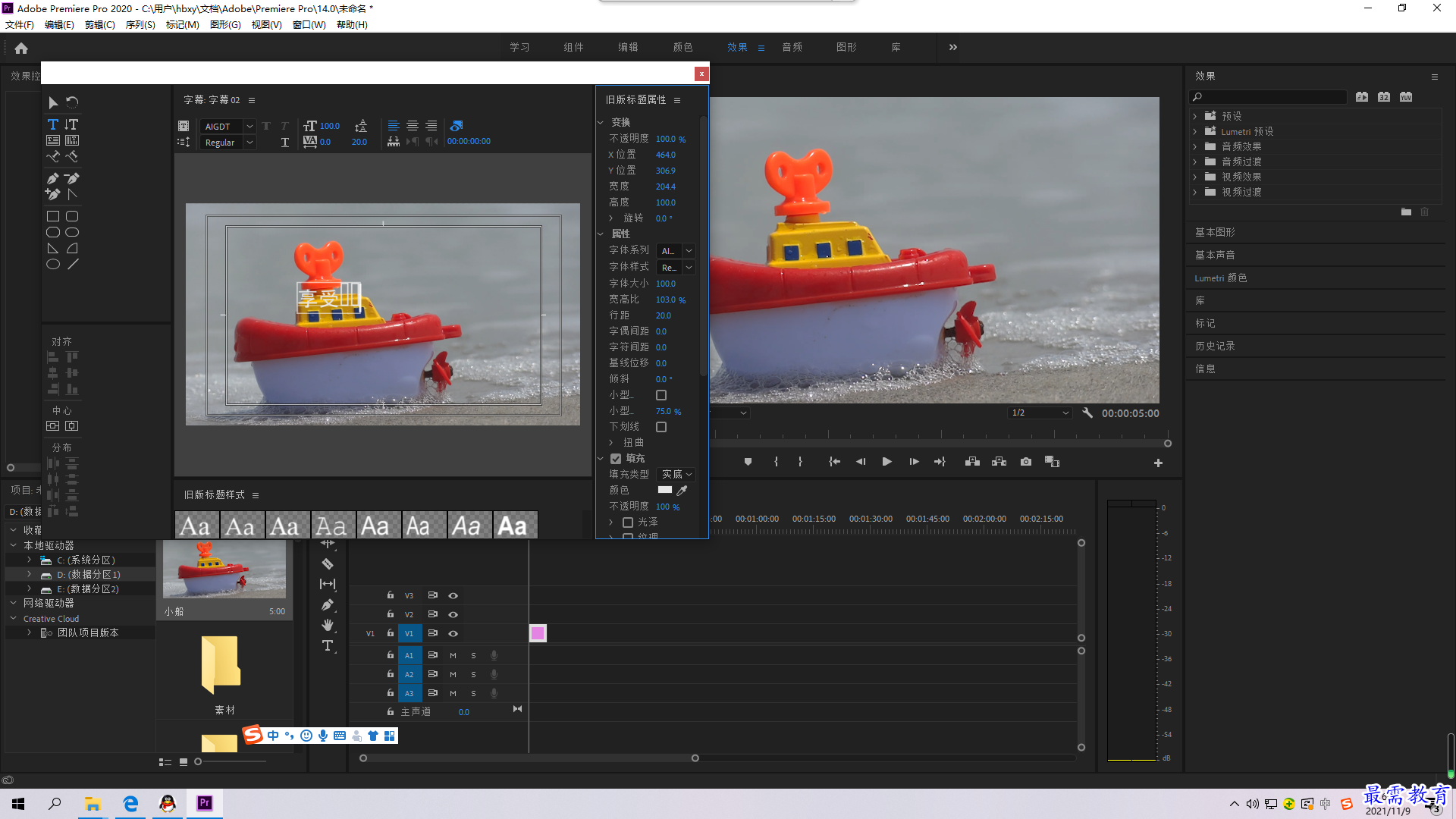The height and width of the screenshot is (819, 1456).
Task: Select the Razor tool in timeline toolbar
Action: click(x=328, y=564)
